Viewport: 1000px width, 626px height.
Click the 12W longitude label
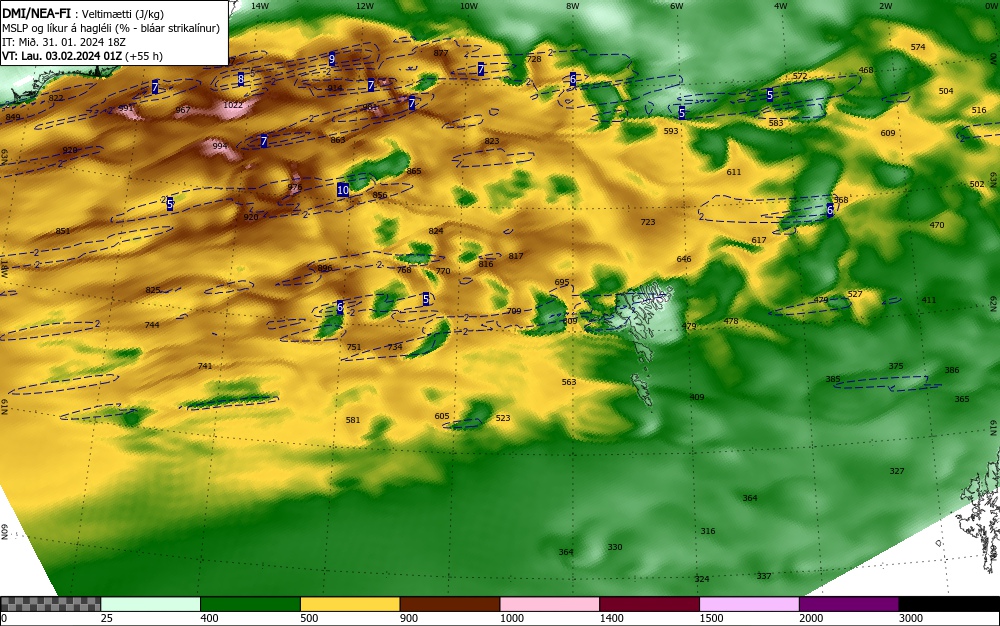(365, 6)
